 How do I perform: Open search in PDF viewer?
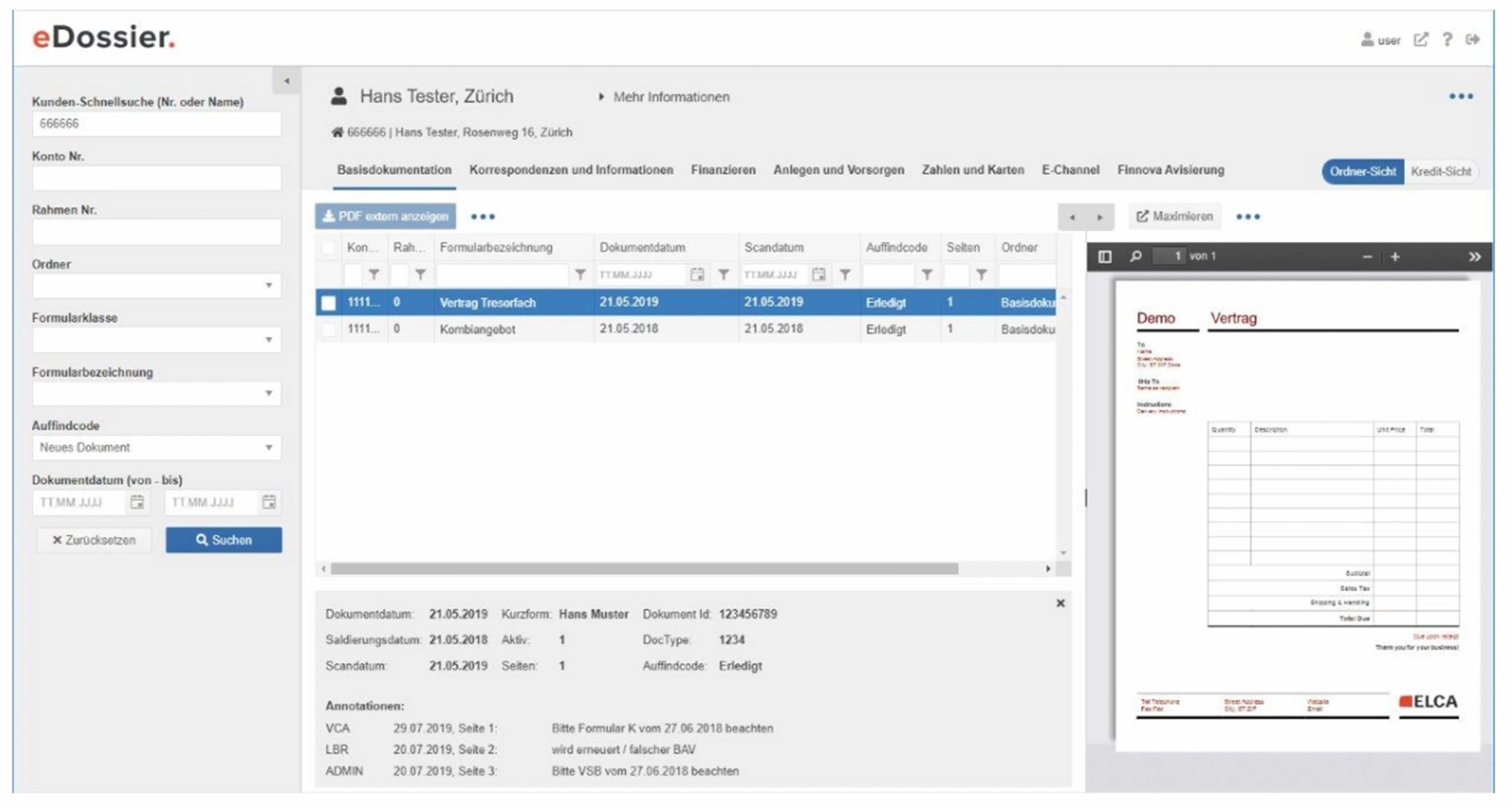coord(1136,256)
